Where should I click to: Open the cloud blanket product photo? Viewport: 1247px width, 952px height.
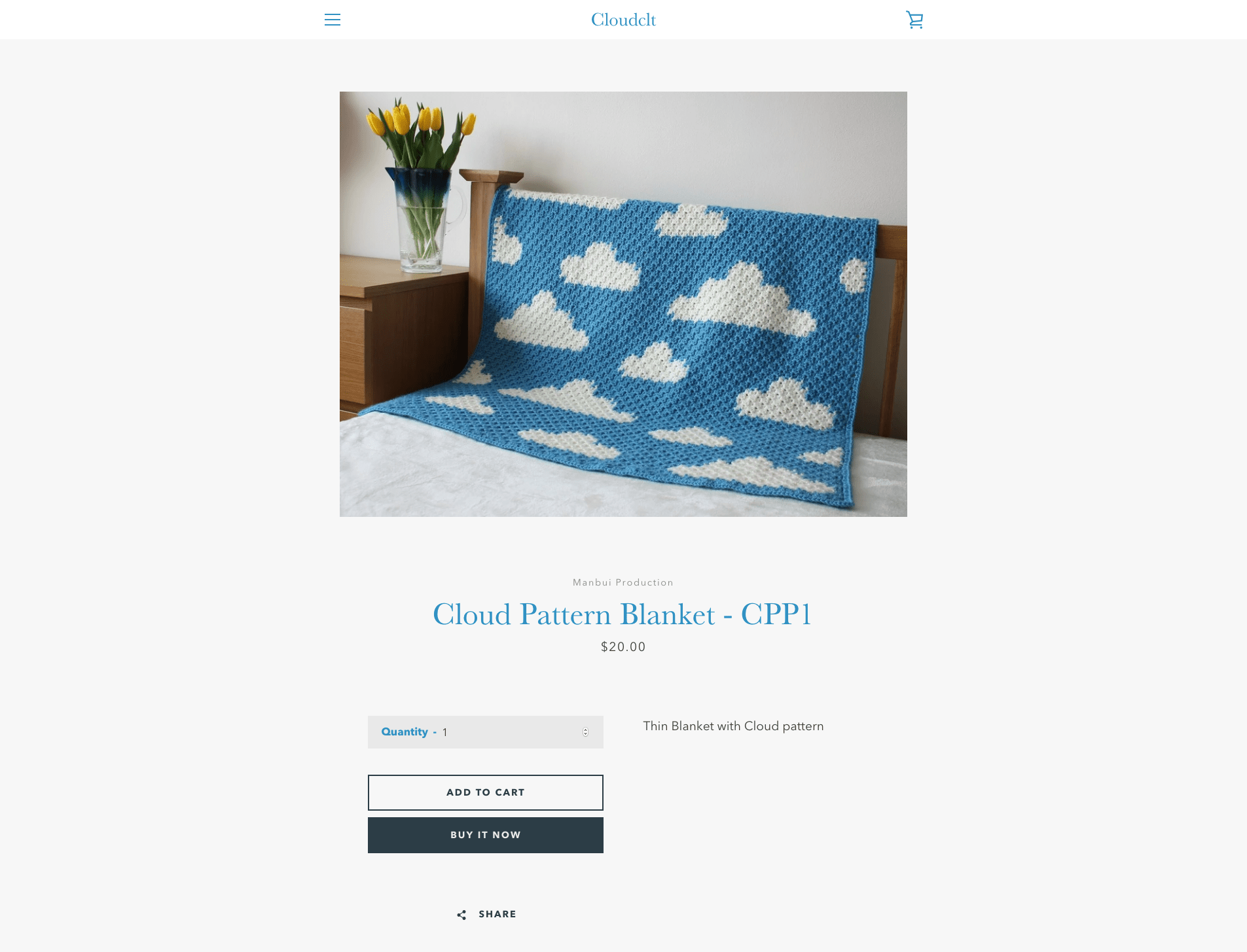point(623,304)
